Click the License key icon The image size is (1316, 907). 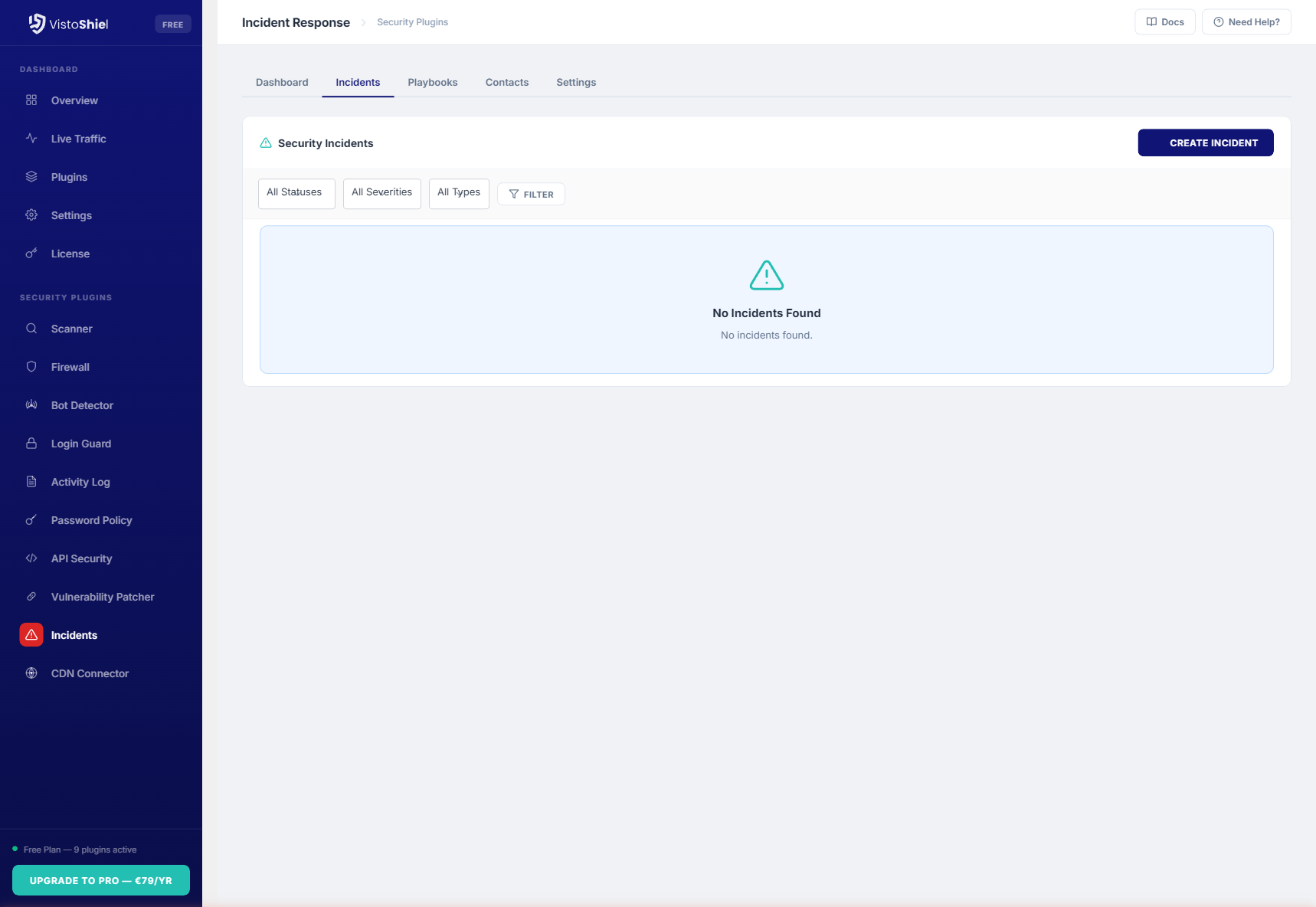pos(31,253)
